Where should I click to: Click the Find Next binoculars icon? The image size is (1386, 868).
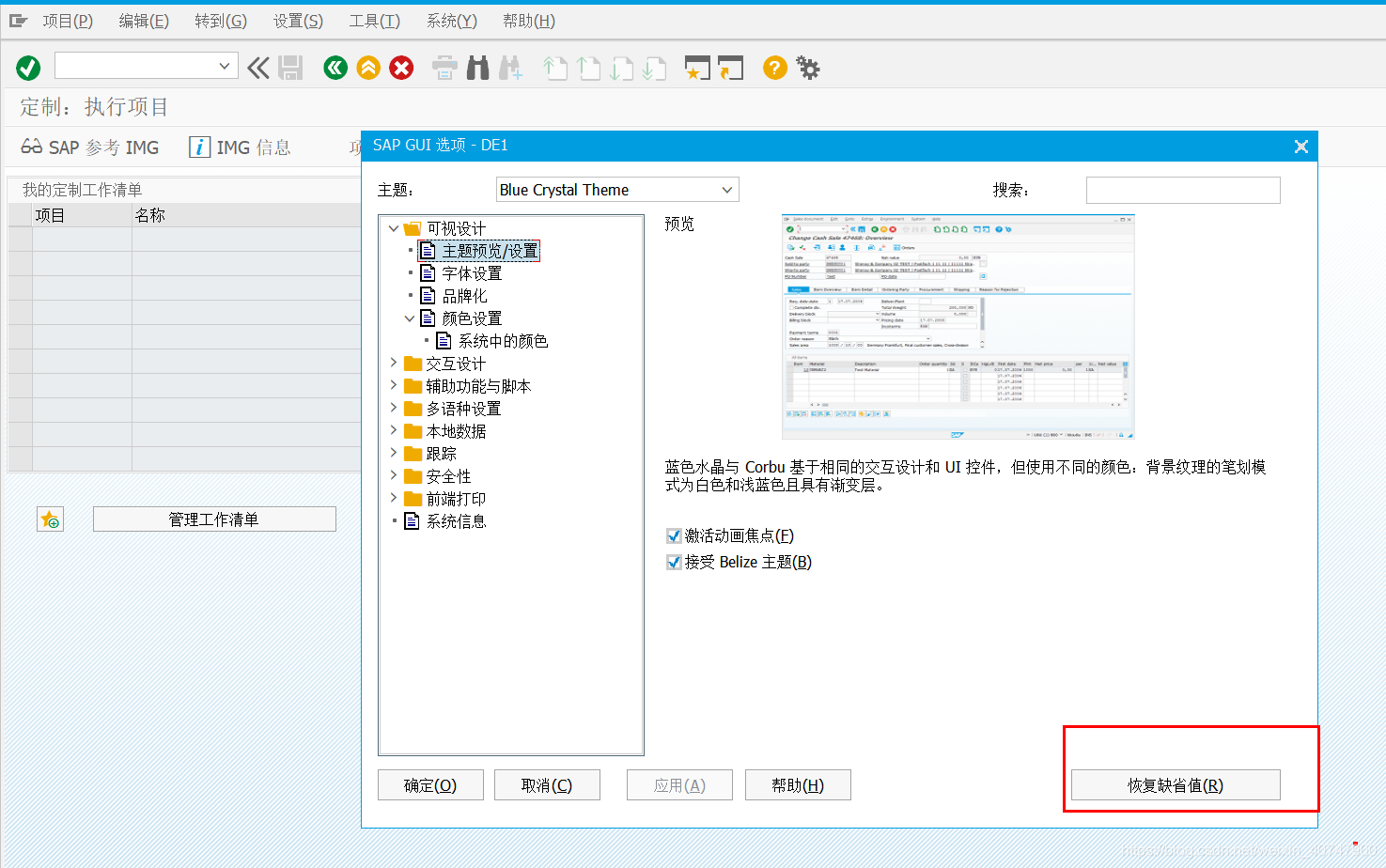510,68
